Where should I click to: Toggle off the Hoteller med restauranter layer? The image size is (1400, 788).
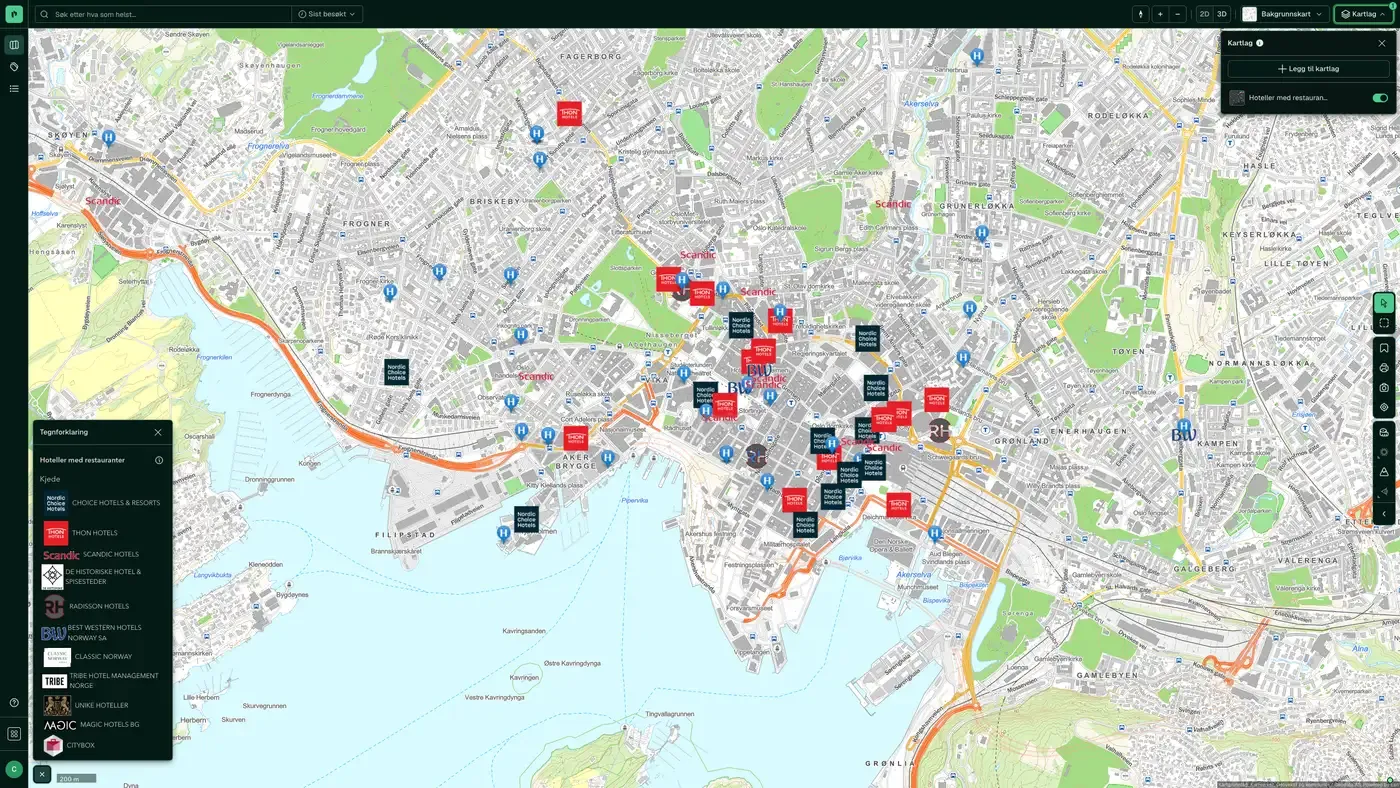coord(1380,98)
